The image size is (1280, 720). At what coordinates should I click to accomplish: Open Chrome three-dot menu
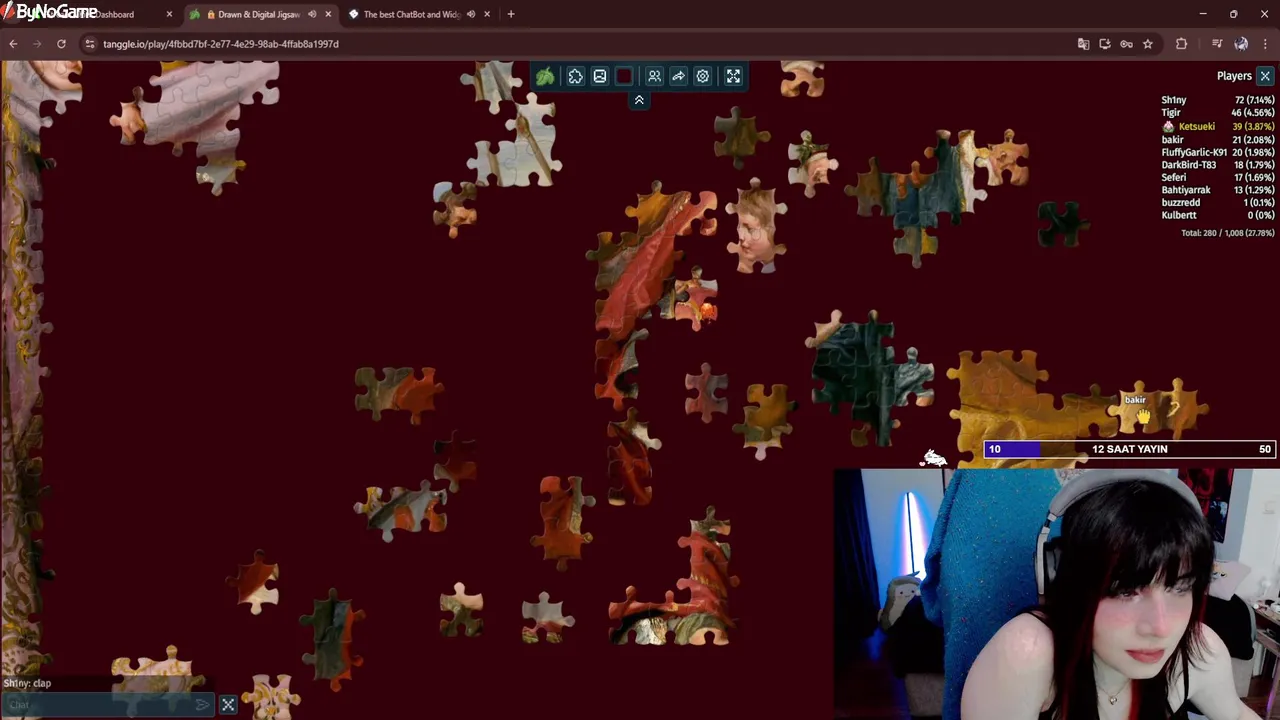coord(1265,44)
